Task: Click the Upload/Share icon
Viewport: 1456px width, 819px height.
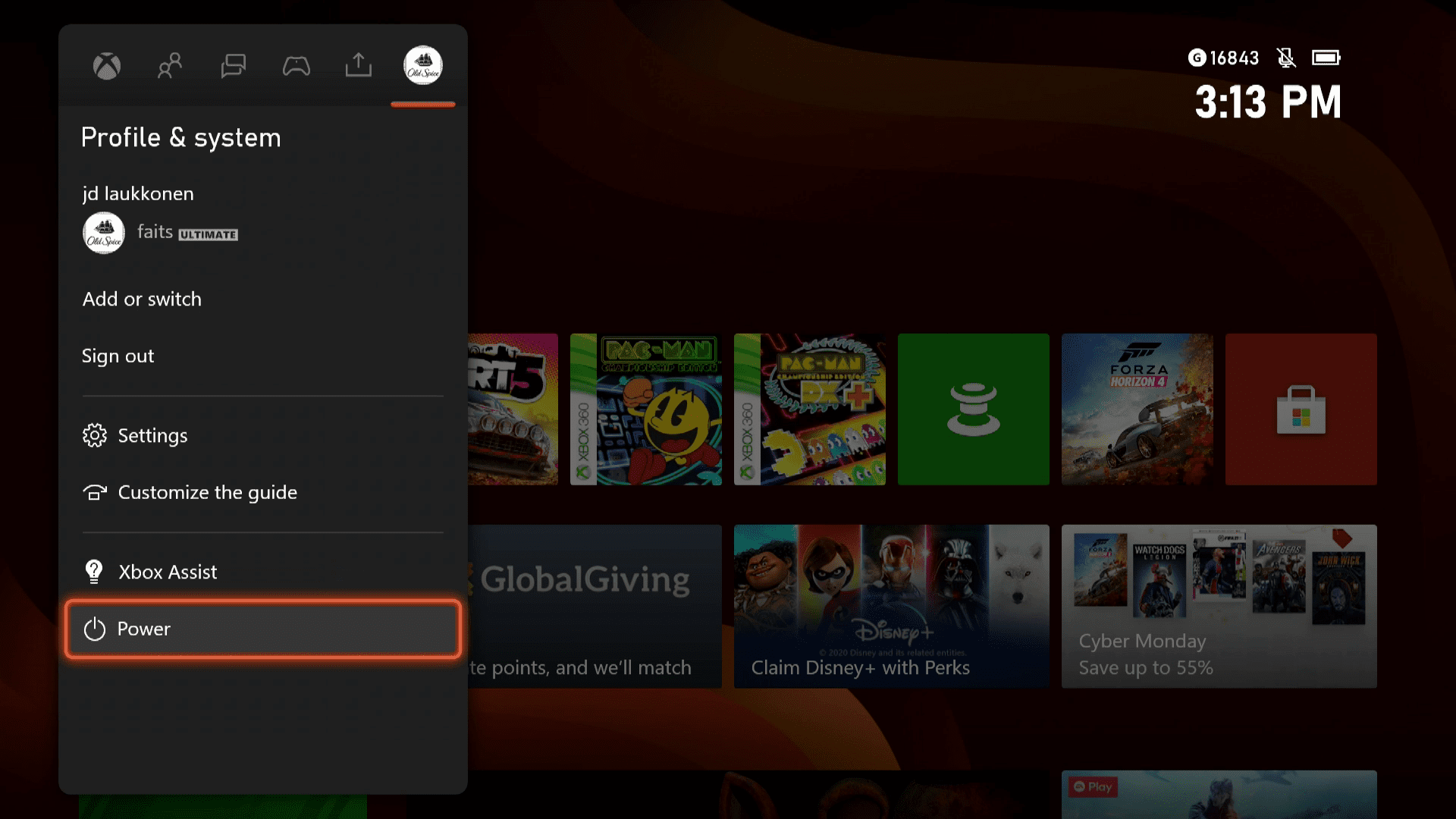Action: (359, 65)
